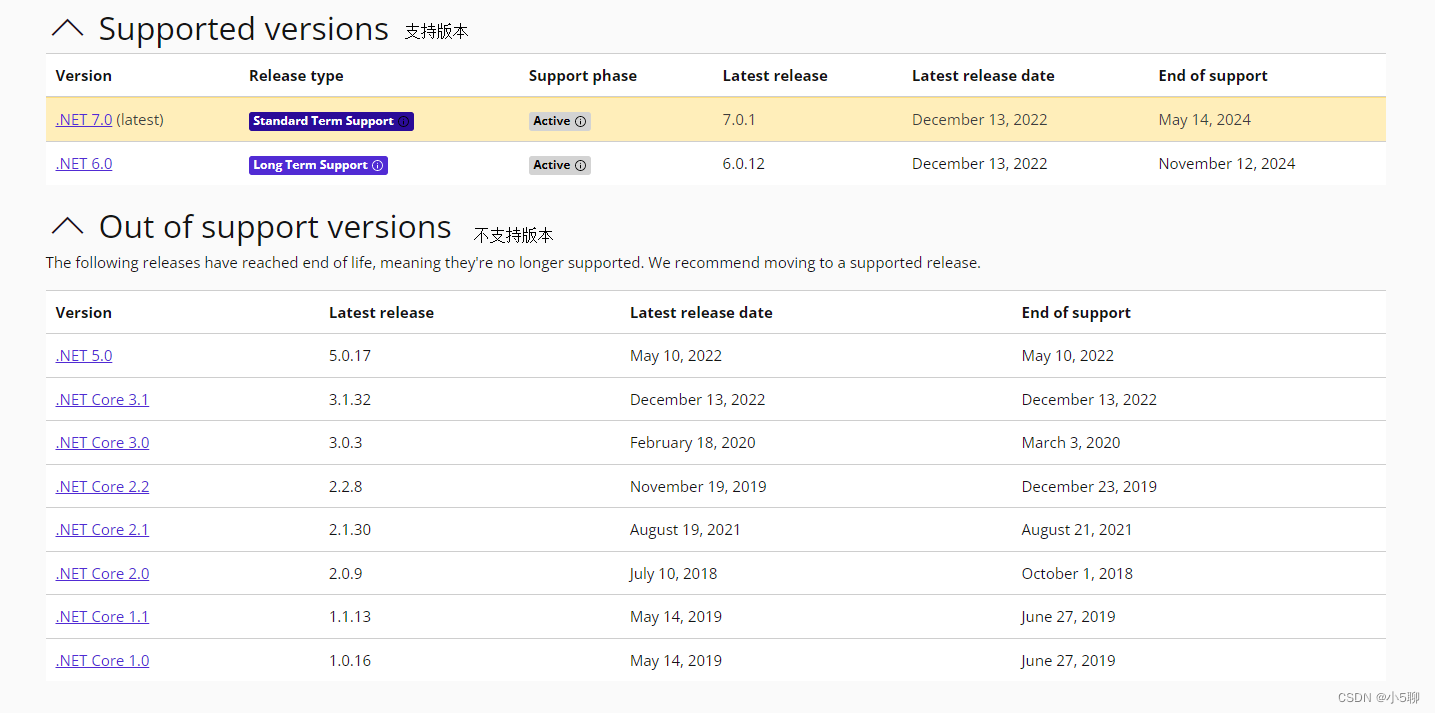Open the .NET 5.0 download page
The image size is (1435, 713).
84,356
